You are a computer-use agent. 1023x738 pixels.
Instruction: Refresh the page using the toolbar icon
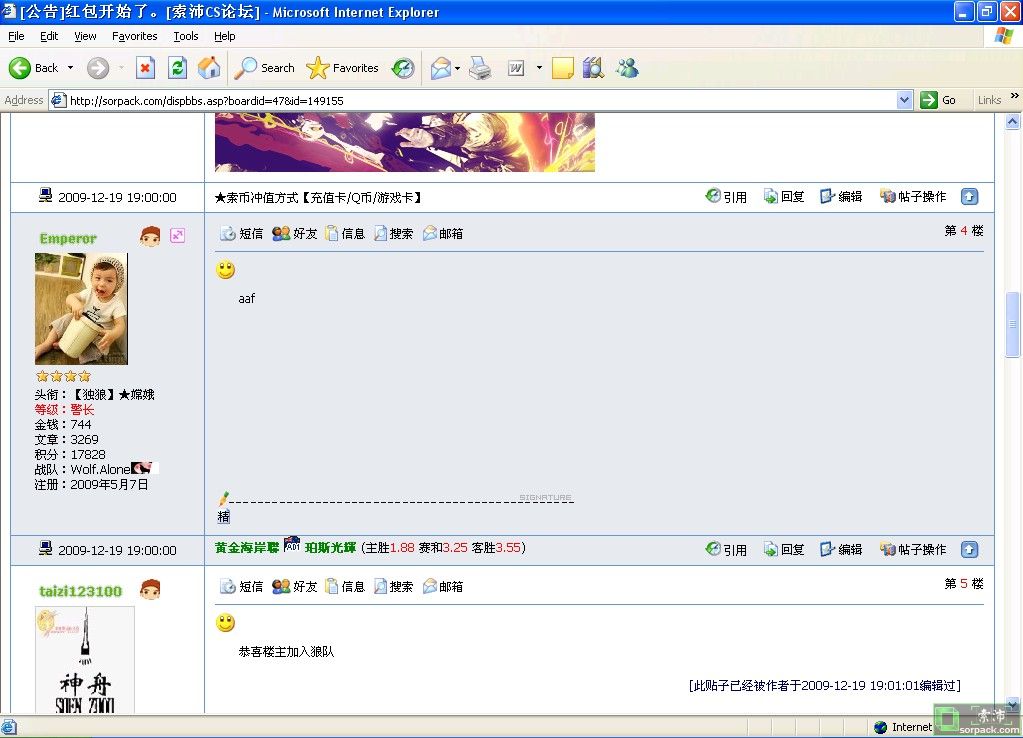pos(178,68)
